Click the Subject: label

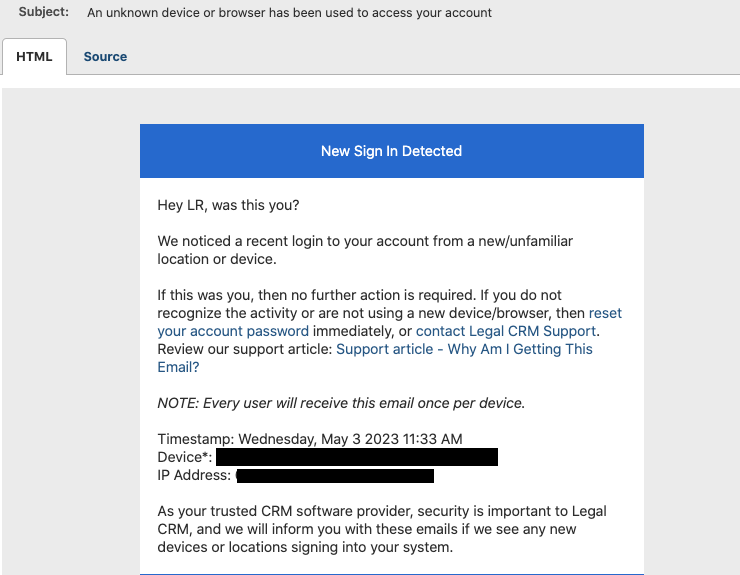tap(44, 12)
